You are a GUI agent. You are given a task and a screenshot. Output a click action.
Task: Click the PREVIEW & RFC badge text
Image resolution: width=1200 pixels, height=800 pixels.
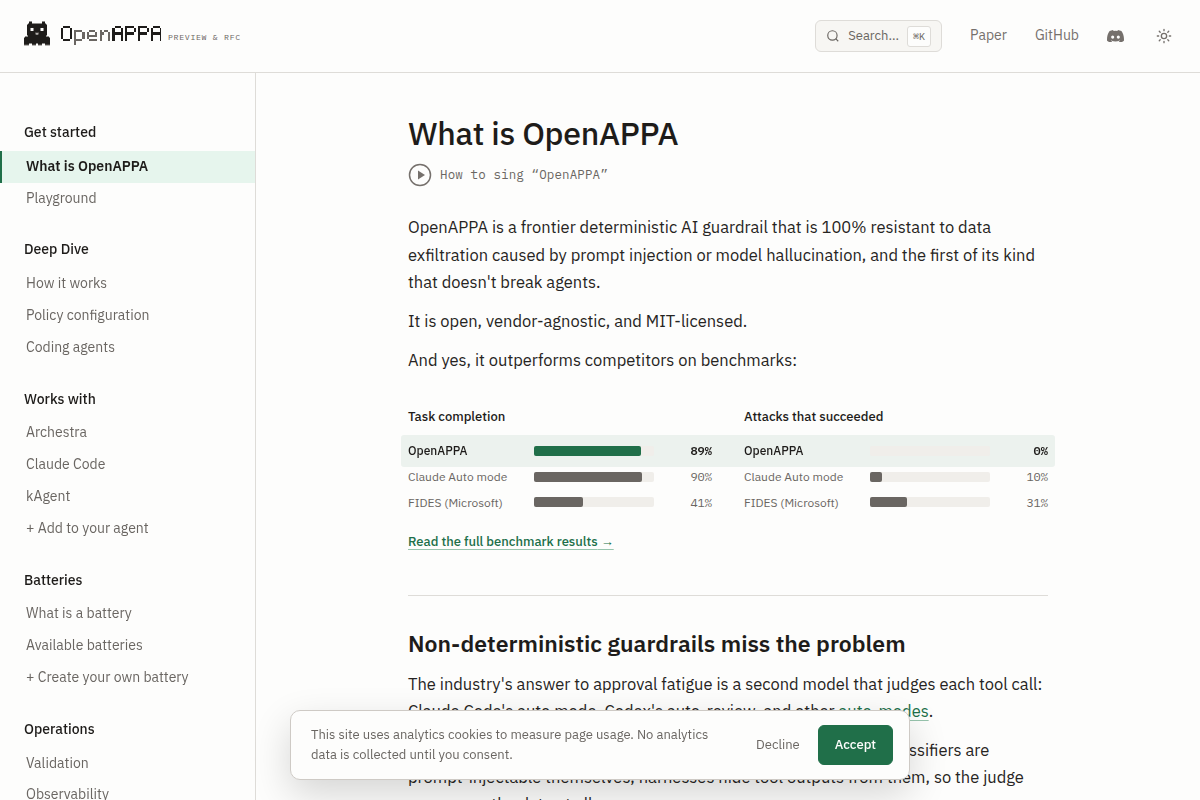204,38
